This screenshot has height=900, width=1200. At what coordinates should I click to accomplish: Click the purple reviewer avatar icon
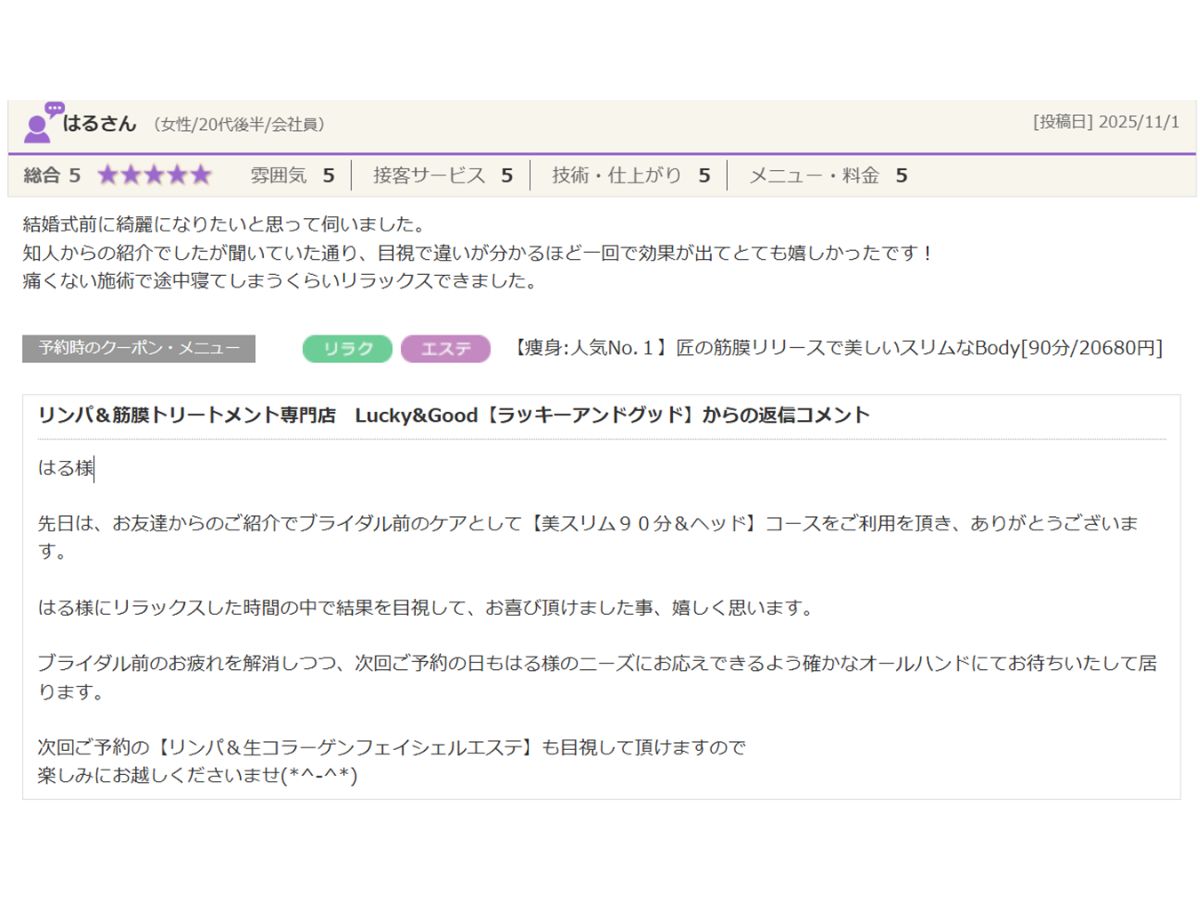[40, 123]
